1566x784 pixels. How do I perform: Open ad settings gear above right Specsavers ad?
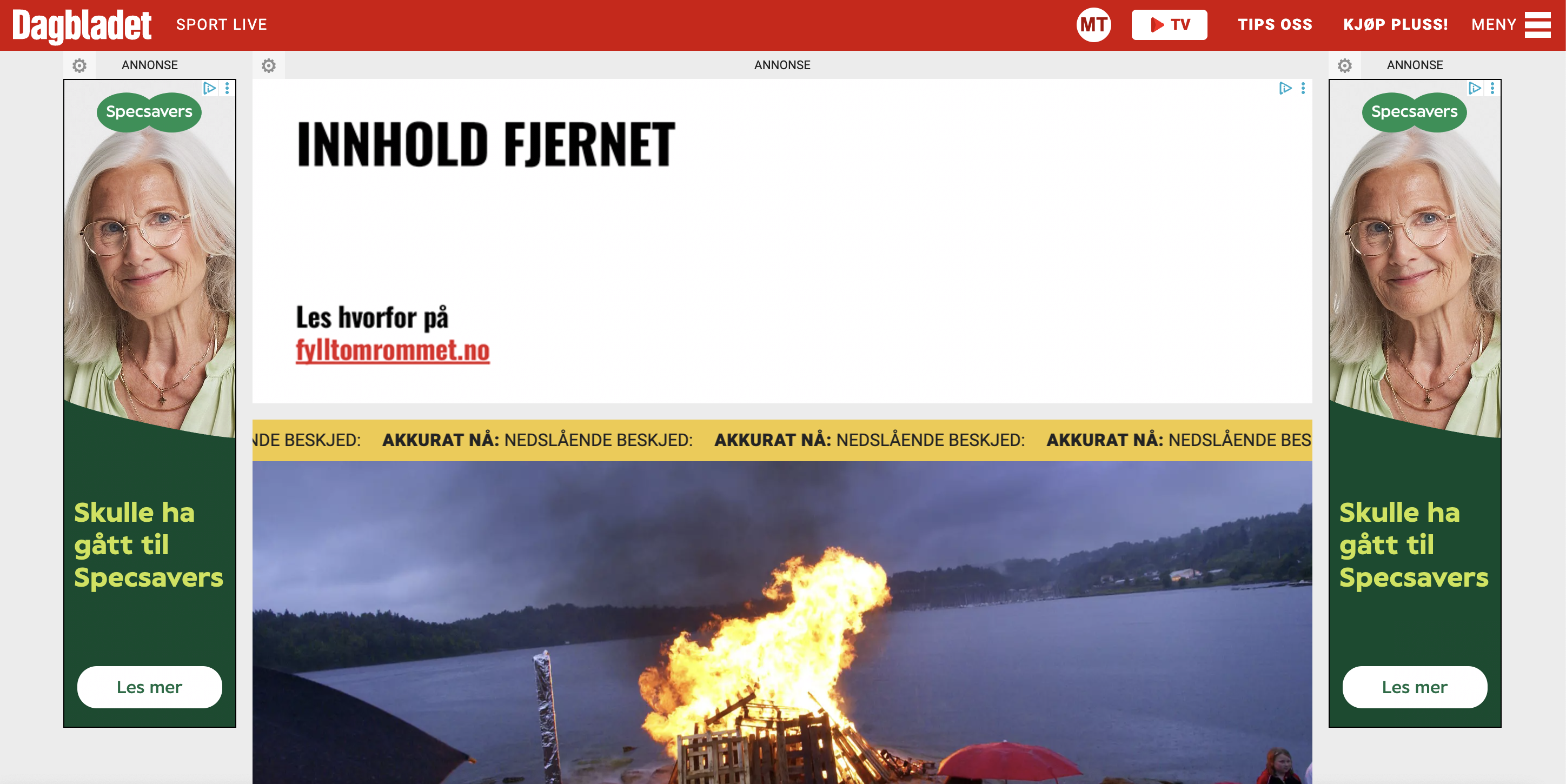click(1345, 65)
